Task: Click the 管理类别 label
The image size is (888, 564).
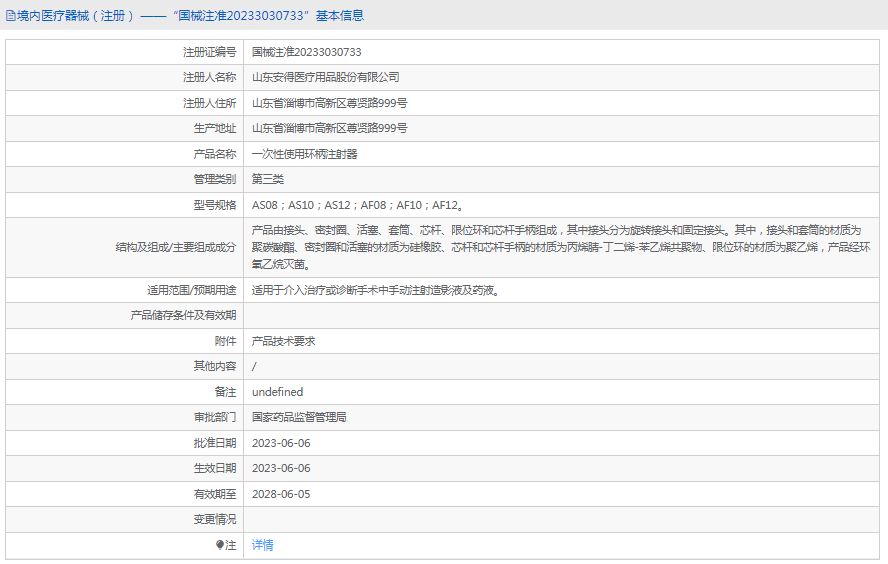Action: coord(215,180)
